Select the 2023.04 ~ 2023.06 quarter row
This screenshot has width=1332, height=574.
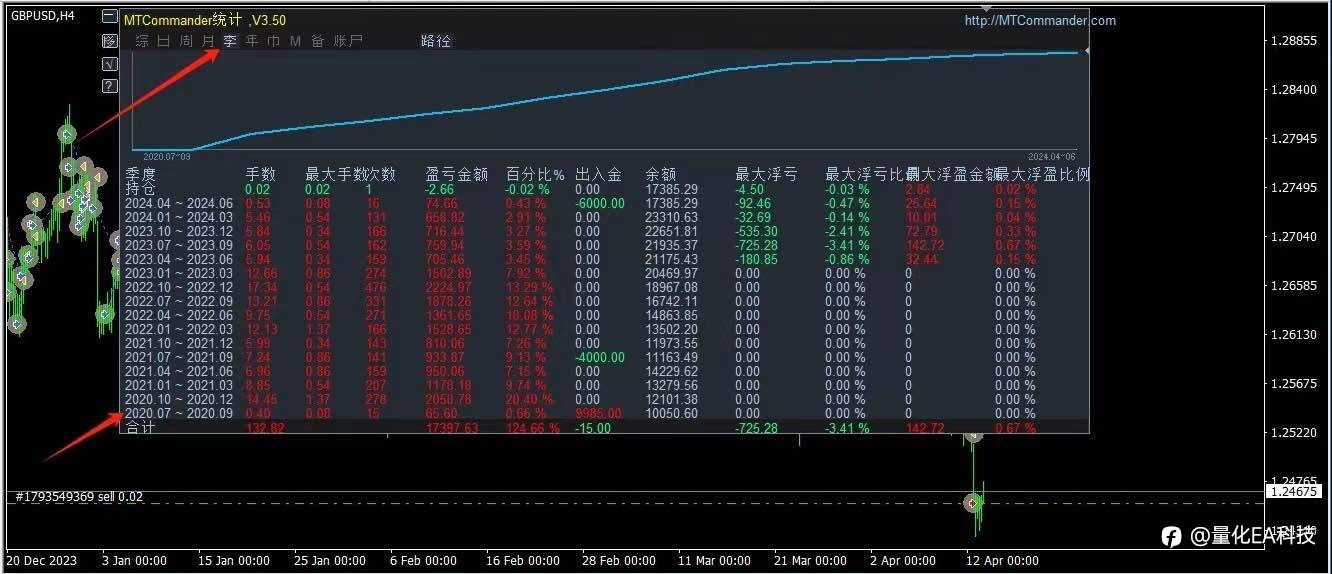(603, 259)
